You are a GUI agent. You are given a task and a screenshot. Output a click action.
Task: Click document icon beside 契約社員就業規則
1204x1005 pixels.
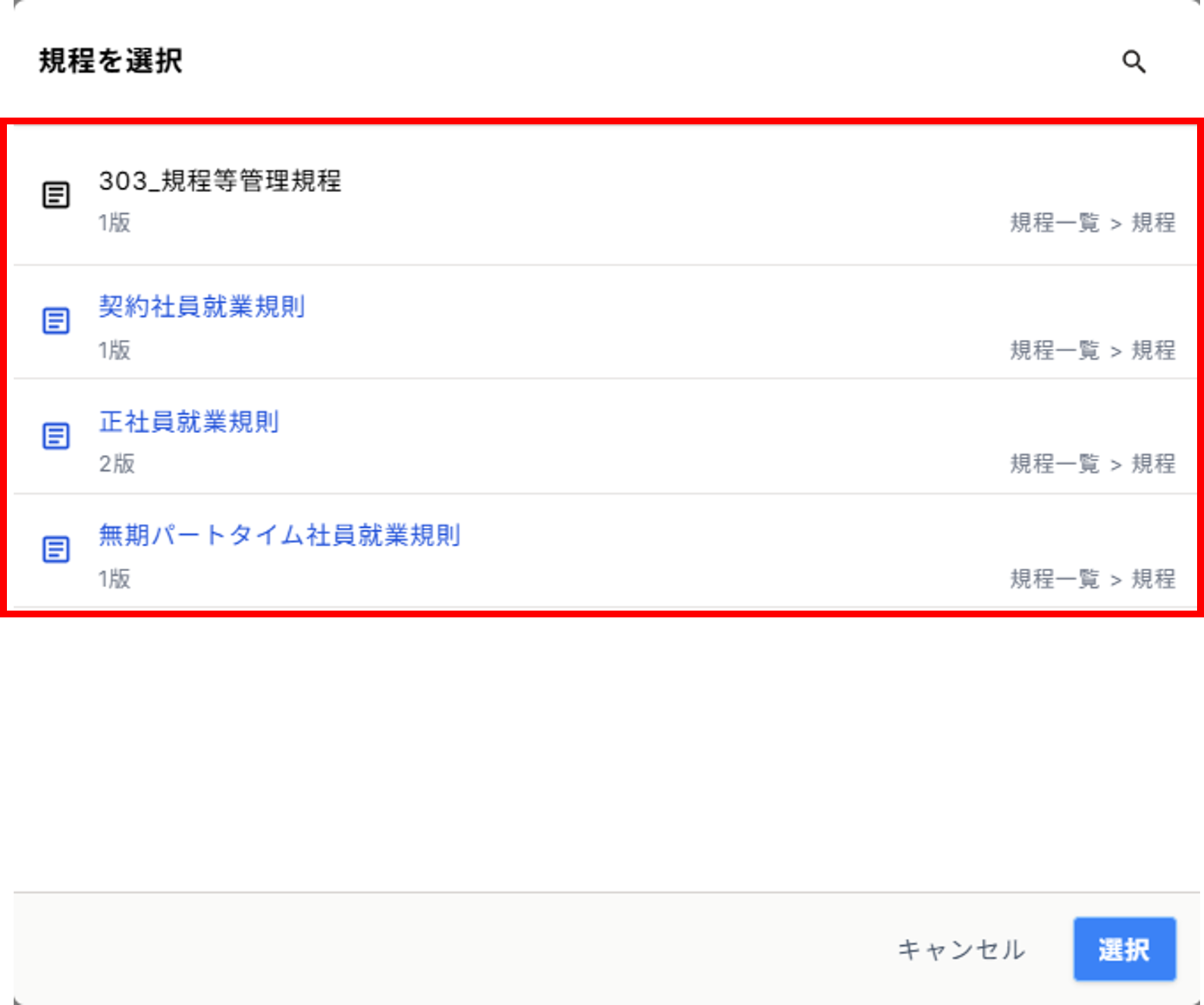pos(55,321)
